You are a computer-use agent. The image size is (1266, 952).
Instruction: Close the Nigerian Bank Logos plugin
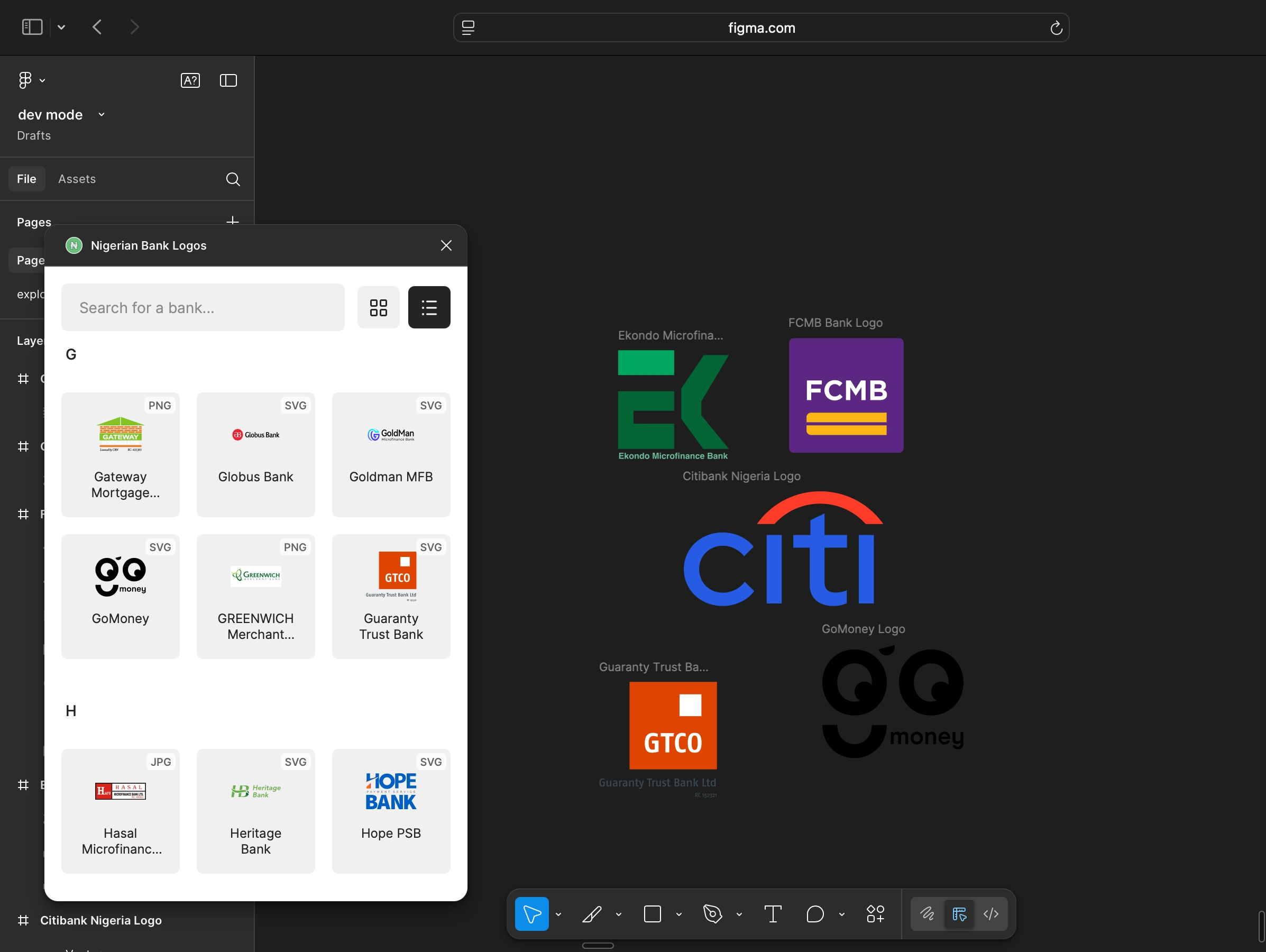tap(446, 245)
